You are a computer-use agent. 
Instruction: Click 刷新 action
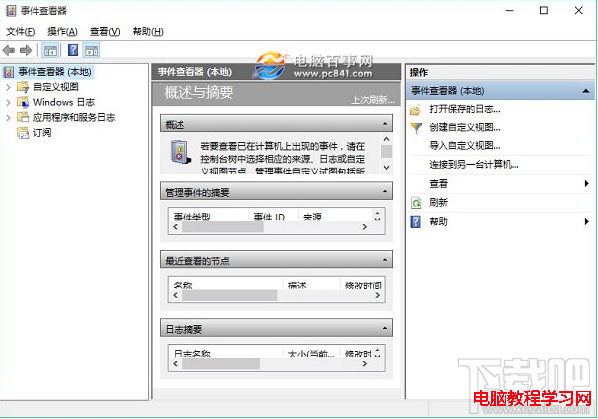[x=438, y=202]
